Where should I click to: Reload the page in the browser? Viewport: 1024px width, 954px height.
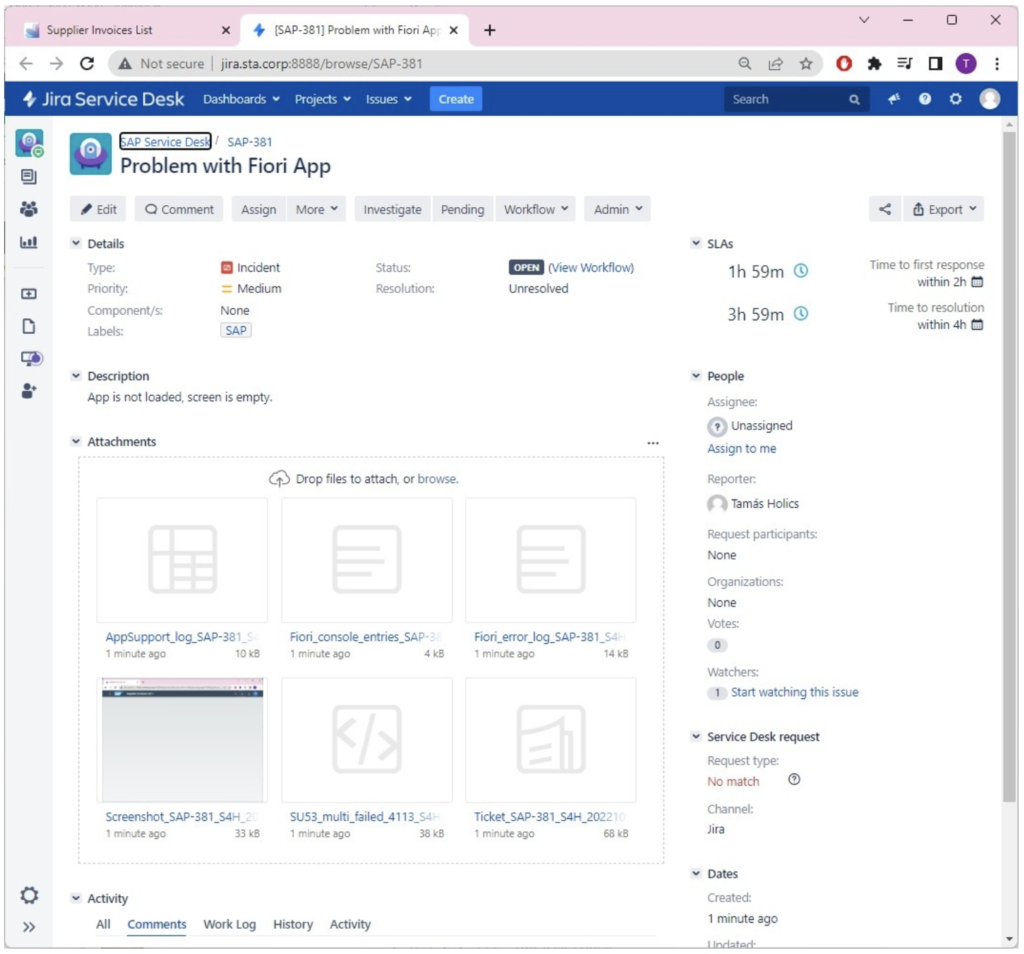[x=87, y=63]
